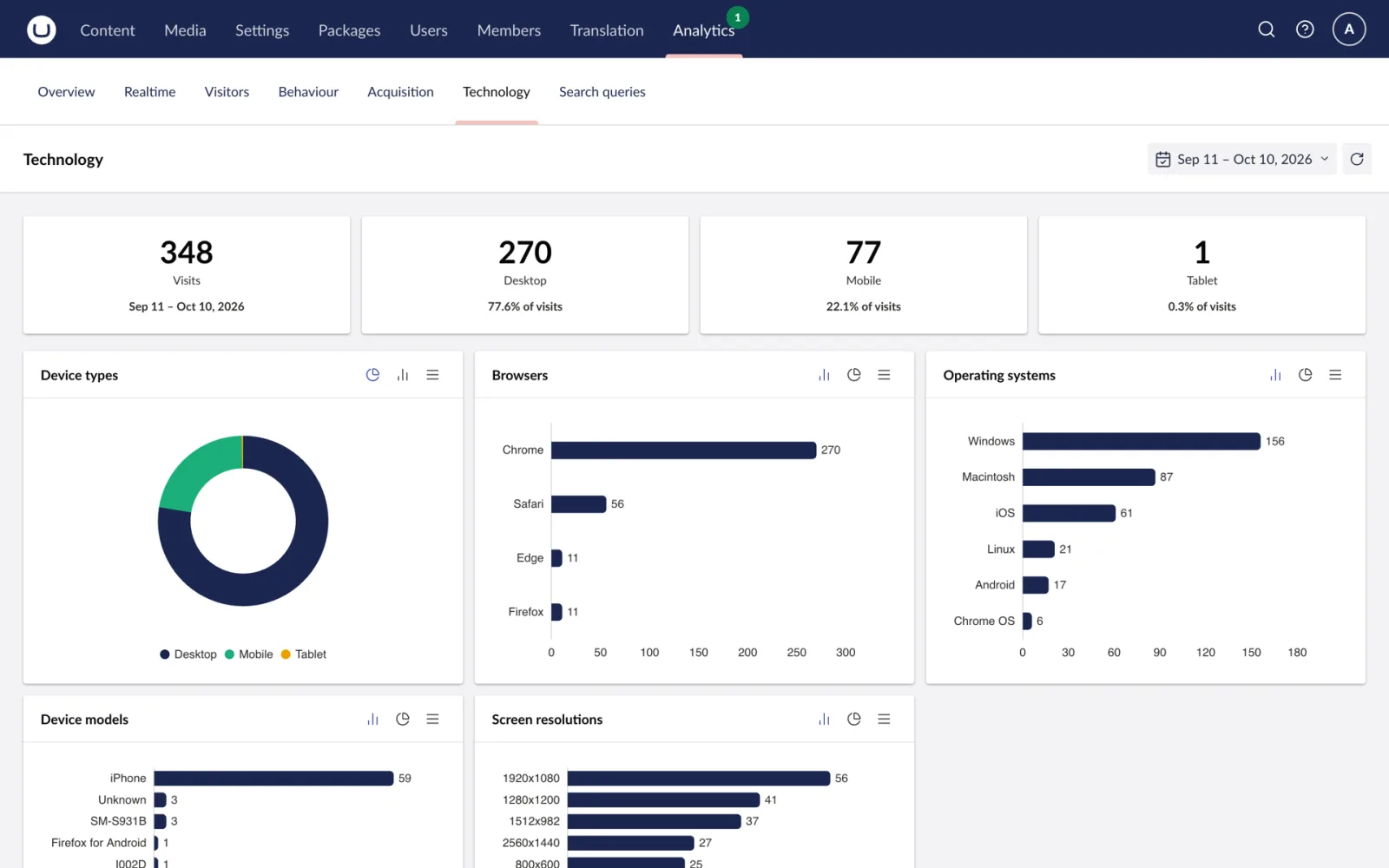Switch Device models to pie chart view
This screenshot has width=1389, height=868.
click(403, 719)
